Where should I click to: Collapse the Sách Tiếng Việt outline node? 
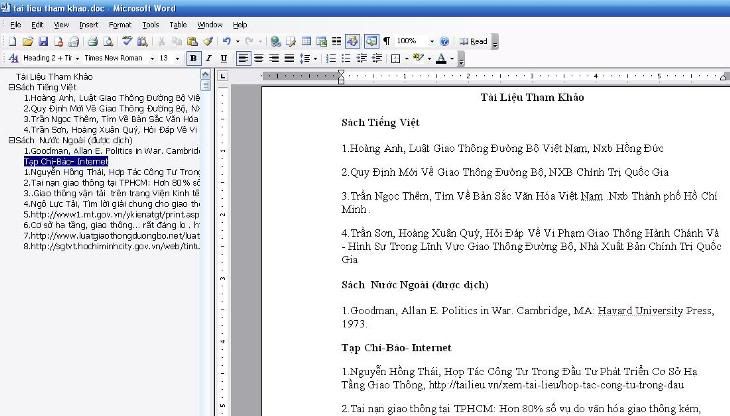point(11,87)
